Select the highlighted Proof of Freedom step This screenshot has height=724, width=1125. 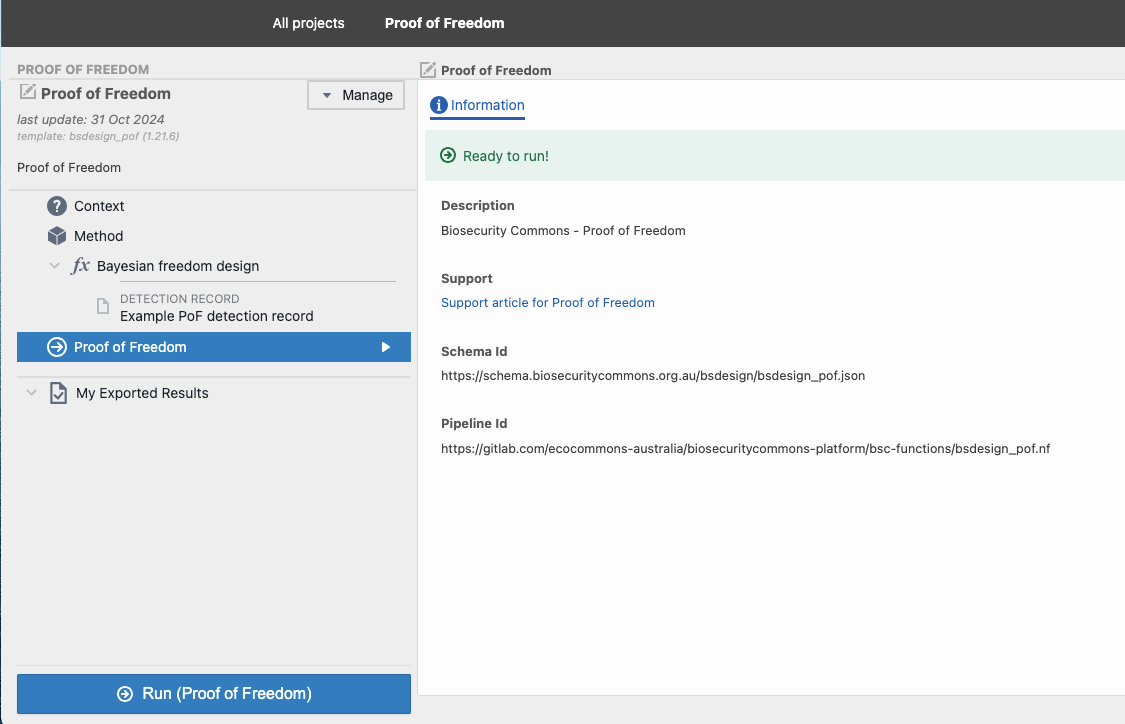tap(214, 347)
